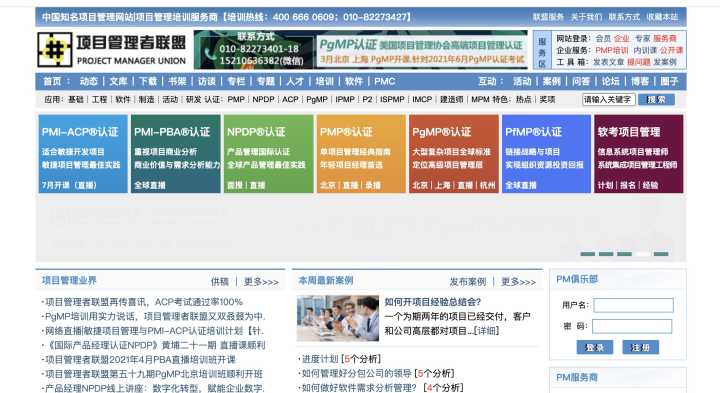Select 下载 in the navigation bar
Image resolution: width=720 pixels, height=393 pixels.
click(x=148, y=81)
